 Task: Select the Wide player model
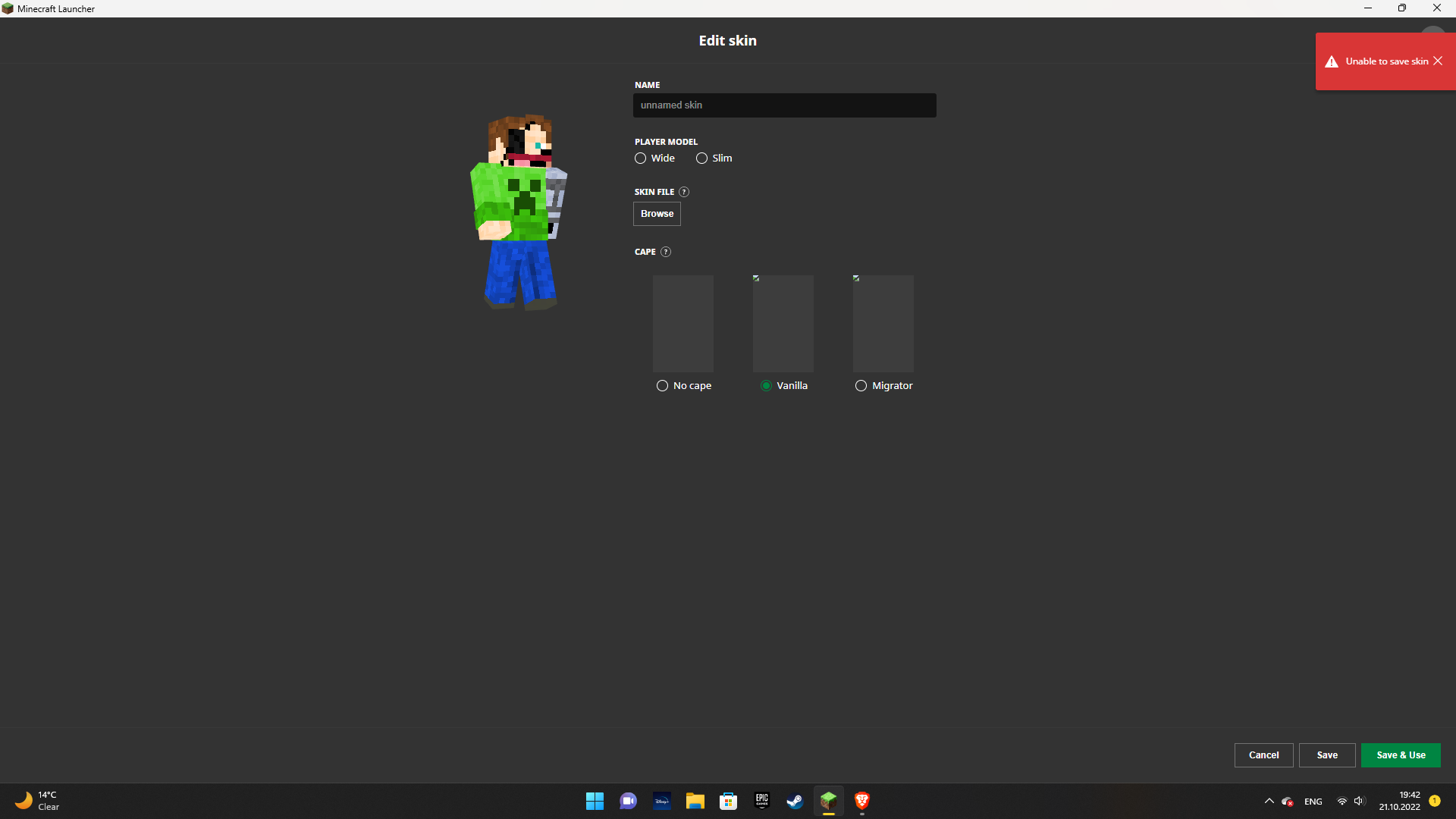641,158
